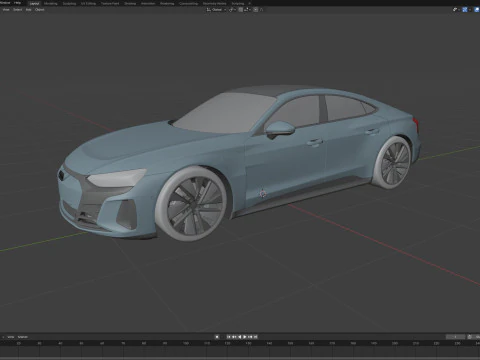The width and height of the screenshot is (480, 360).
Task: Toggle proportional editing
Action: tap(256, 10)
